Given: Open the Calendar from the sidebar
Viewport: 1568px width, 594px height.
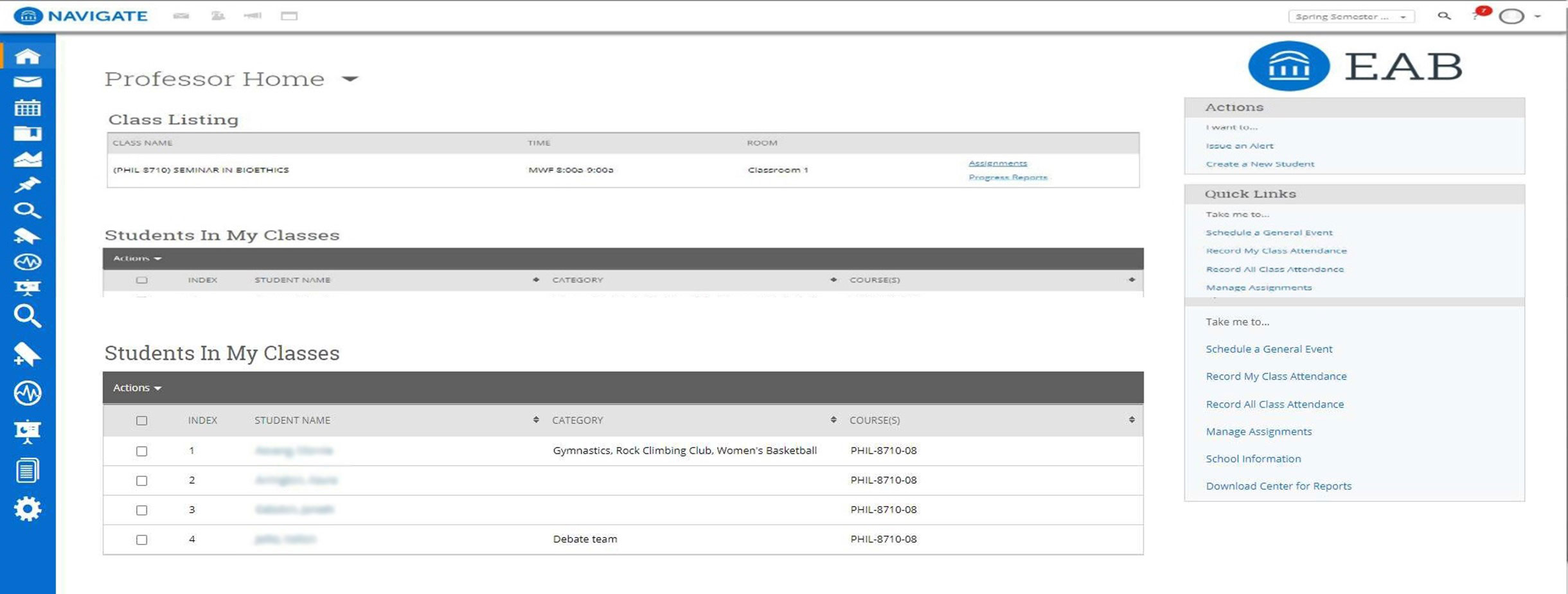Looking at the screenshot, I should click(x=28, y=108).
